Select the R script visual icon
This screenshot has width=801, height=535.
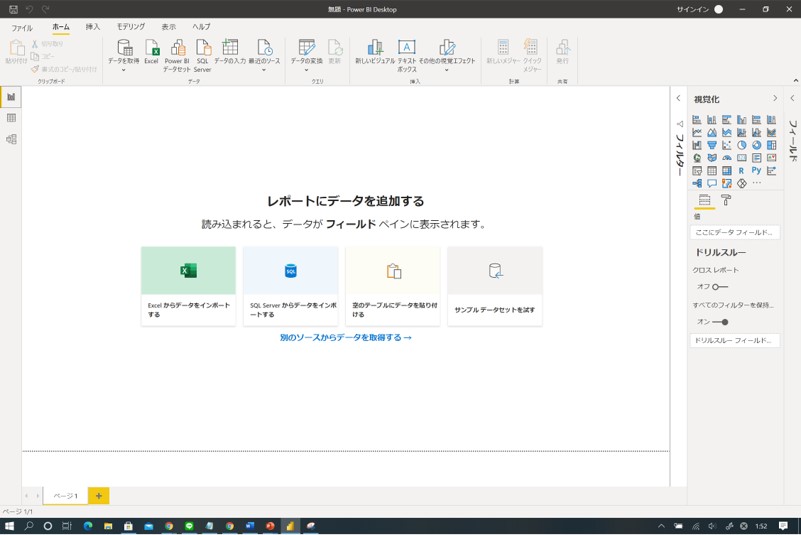[x=741, y=171]
